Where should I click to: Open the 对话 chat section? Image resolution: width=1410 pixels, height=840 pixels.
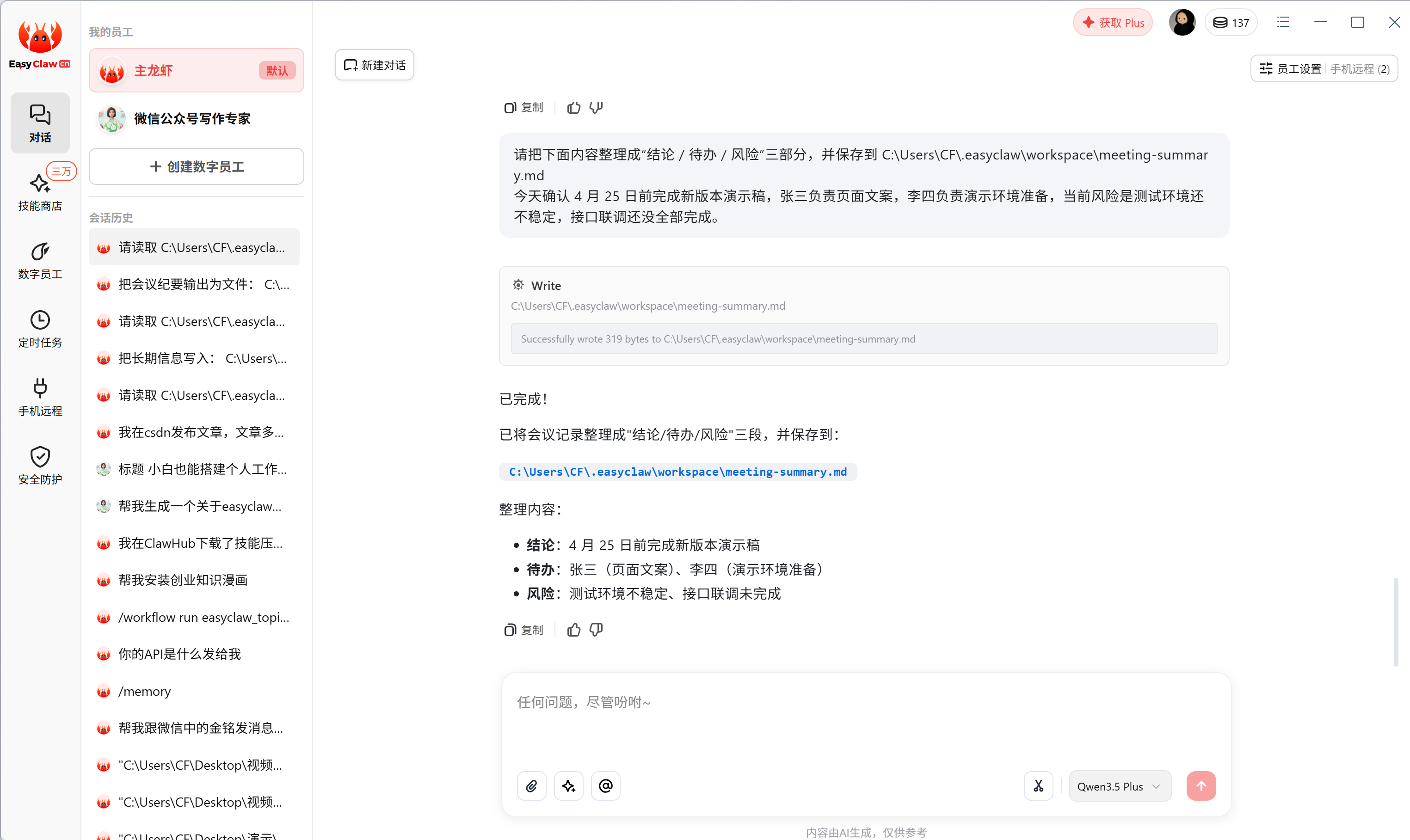coord(40,123)
